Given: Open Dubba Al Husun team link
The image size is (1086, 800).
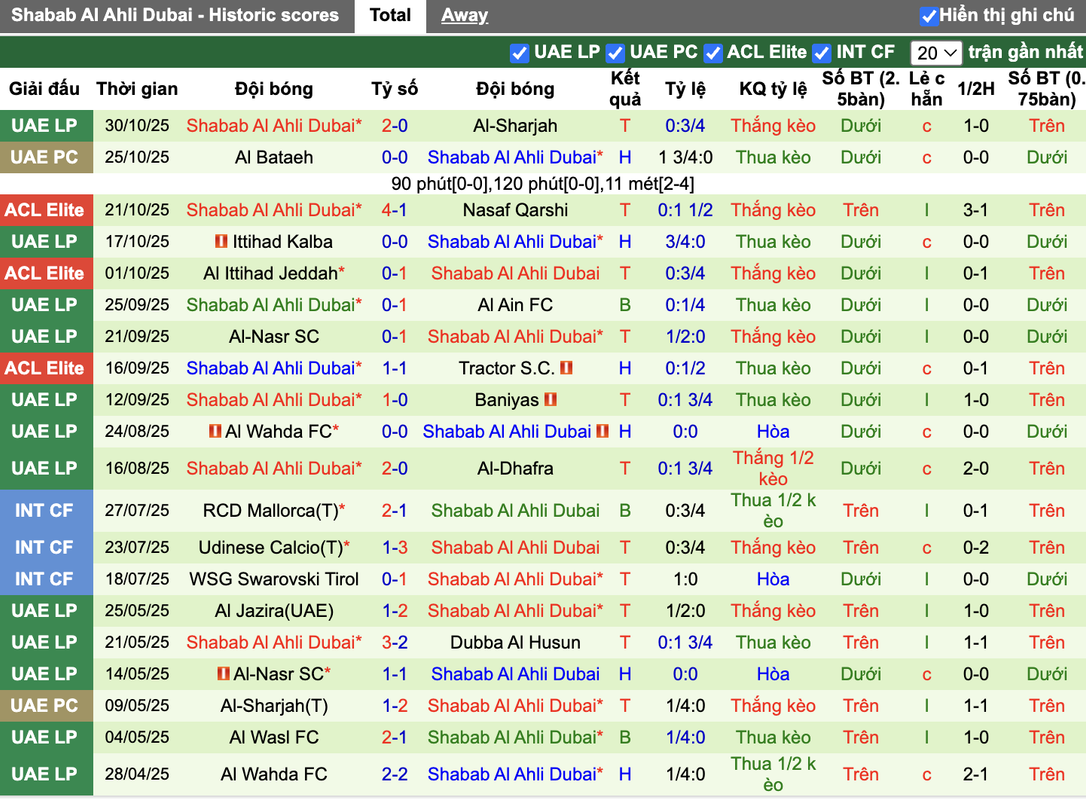Looking at the screenshot, I should coord(515,643).
